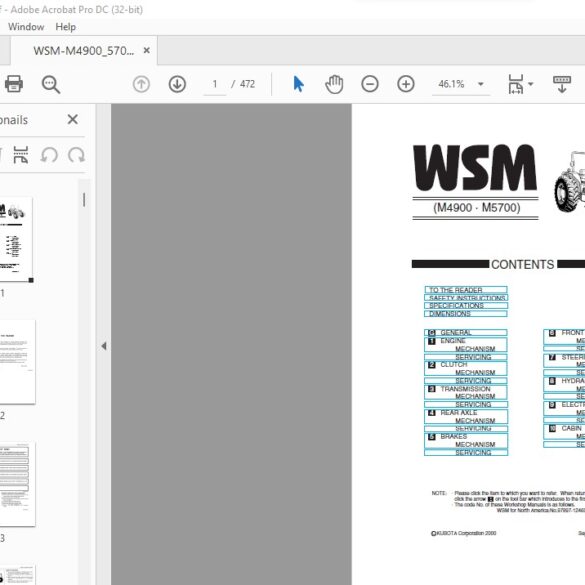The height and width of the screenshot is (585, 585).
Task: Open the Find text magnifier tool
Action: (x=51, y=84)
